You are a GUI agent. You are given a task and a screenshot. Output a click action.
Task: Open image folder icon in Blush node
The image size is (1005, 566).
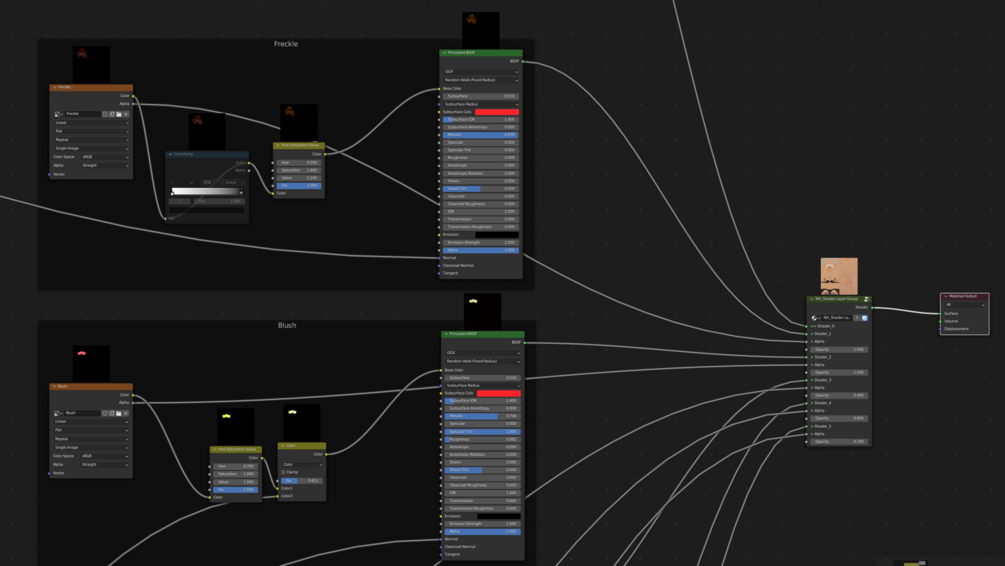tap(119, 413)
